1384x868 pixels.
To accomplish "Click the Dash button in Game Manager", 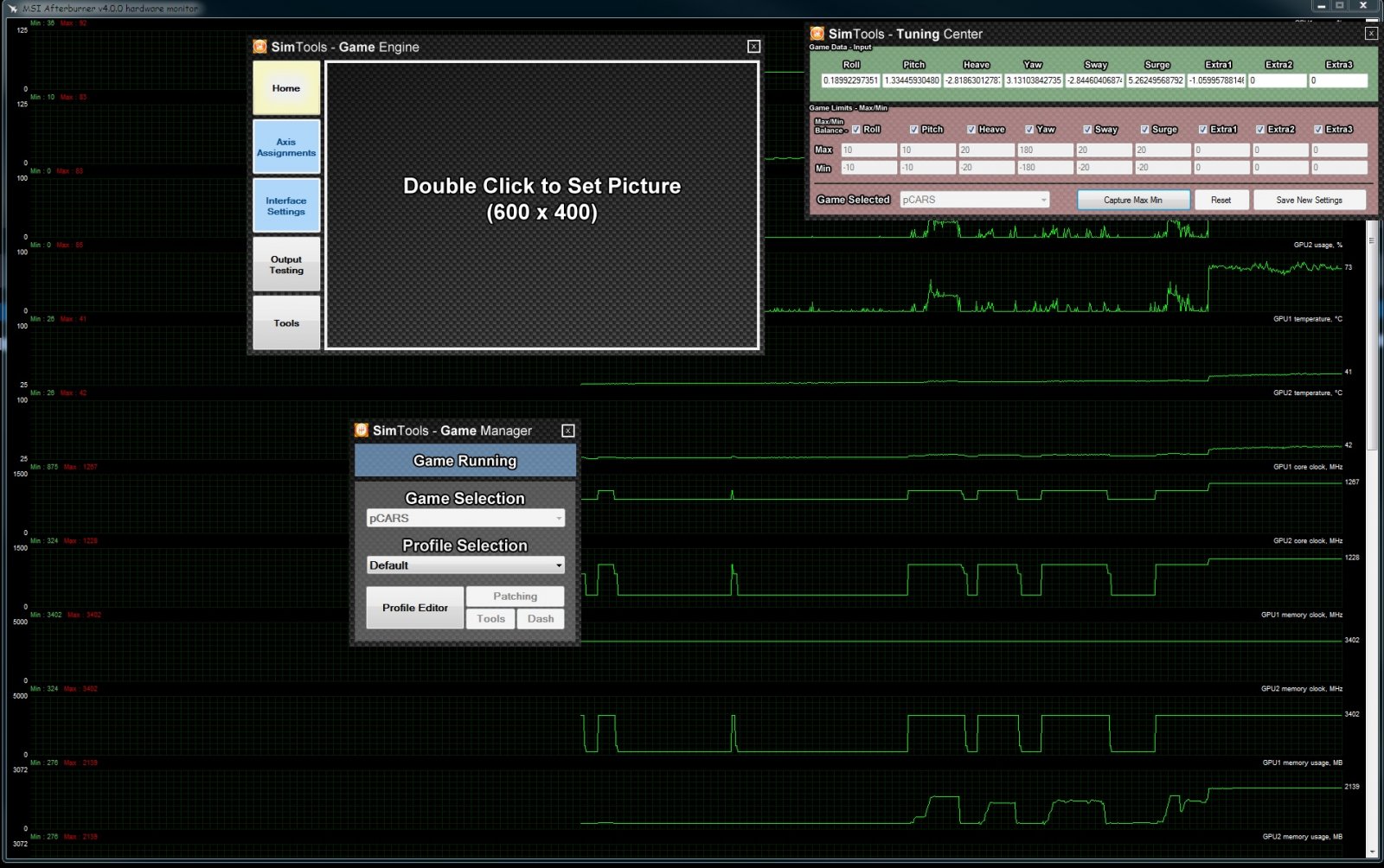I will tap(541, 619).
